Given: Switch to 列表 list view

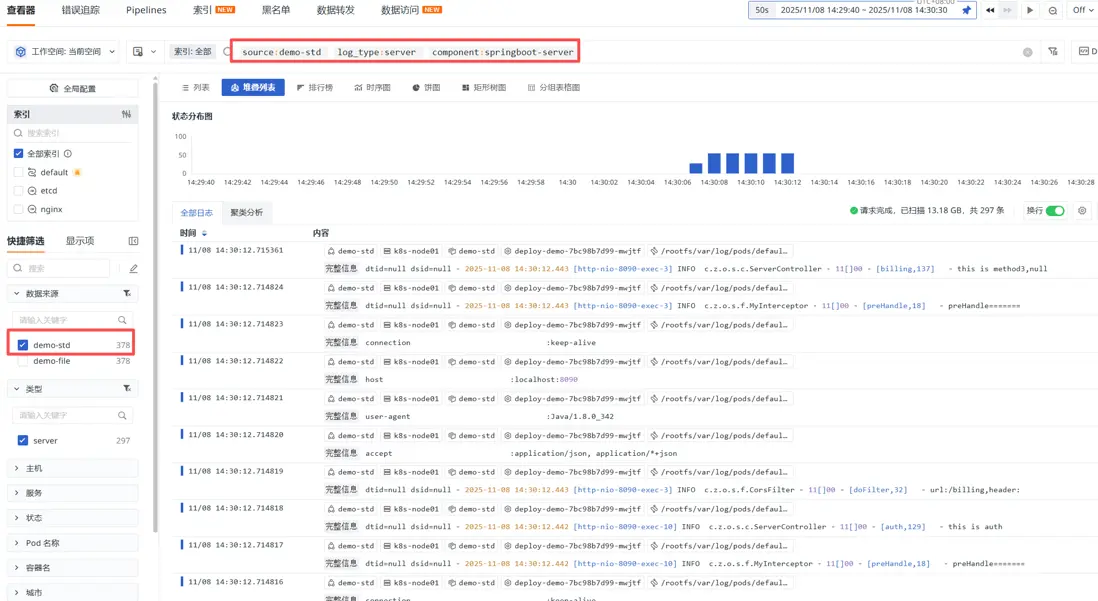Looking at the screenshot, I should pos(195,88).
